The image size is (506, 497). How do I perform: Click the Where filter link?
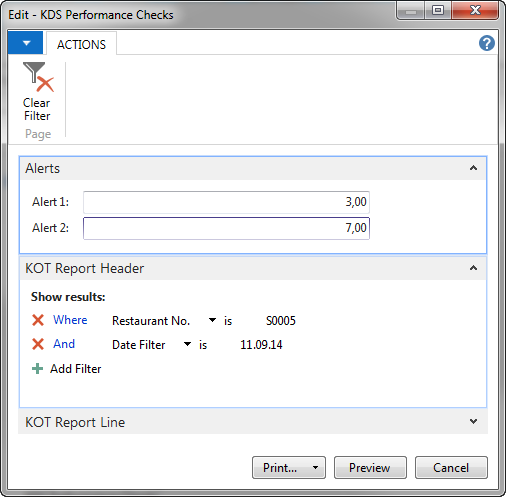click(x=70, y=320)
